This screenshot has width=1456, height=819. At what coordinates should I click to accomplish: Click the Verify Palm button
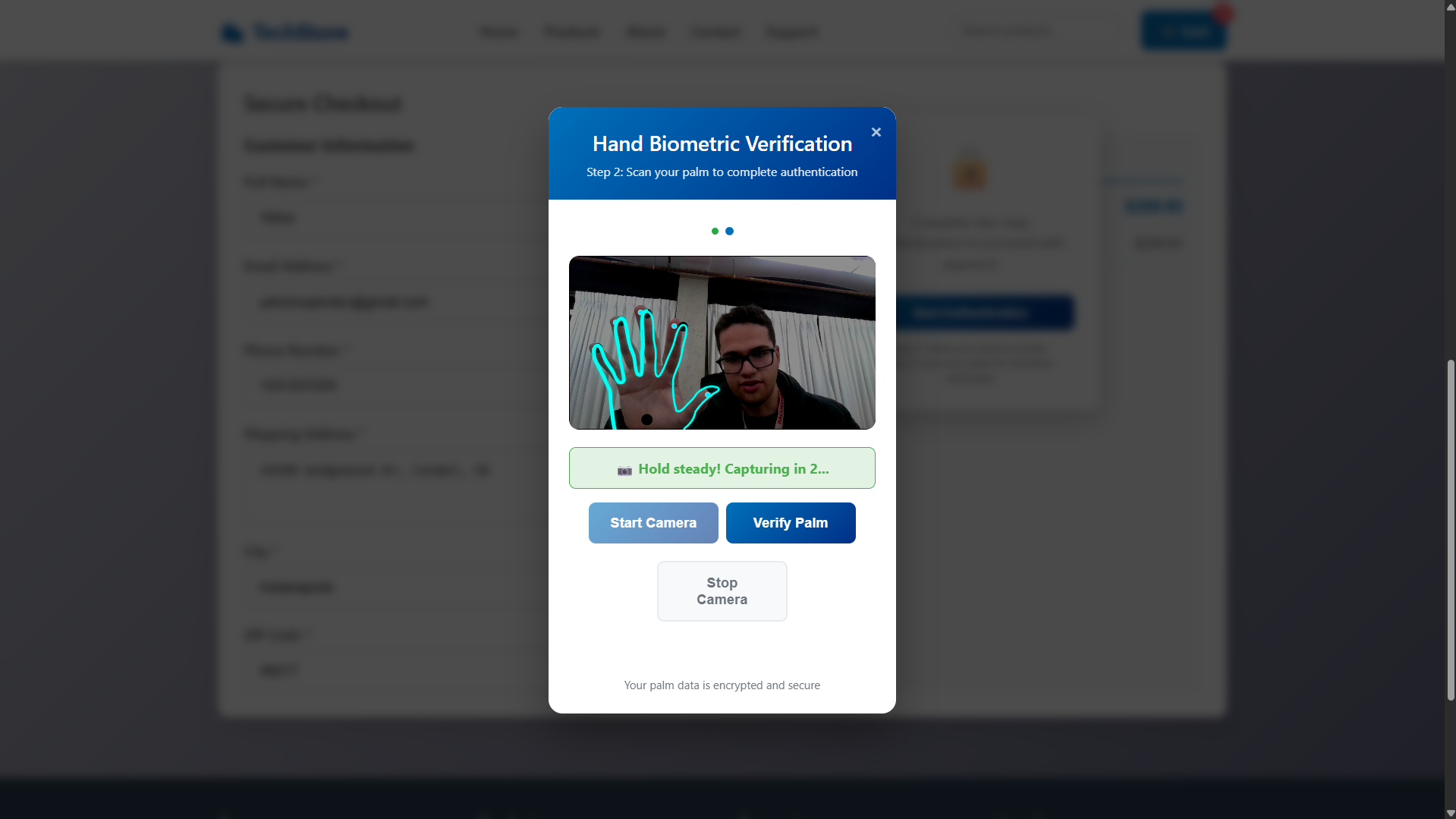click(x=791, y=523)
